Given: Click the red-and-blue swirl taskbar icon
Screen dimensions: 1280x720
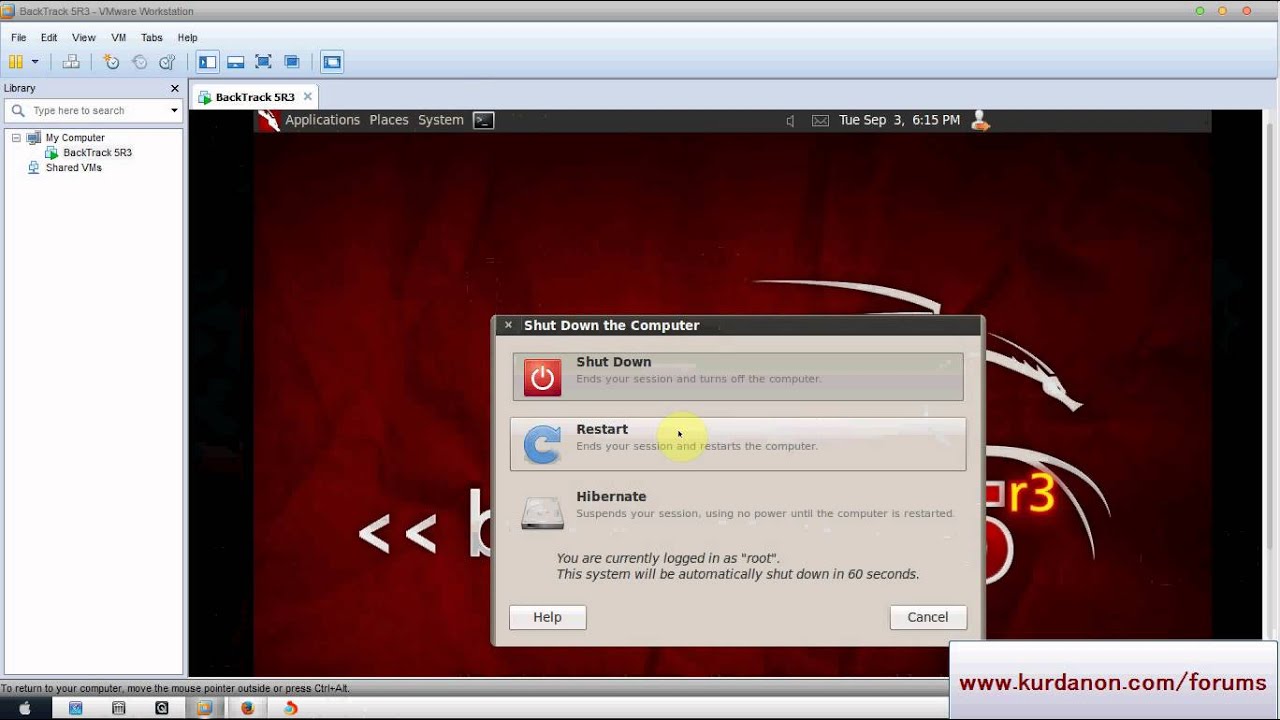Looking at the screenshot, I should (291, 708).
